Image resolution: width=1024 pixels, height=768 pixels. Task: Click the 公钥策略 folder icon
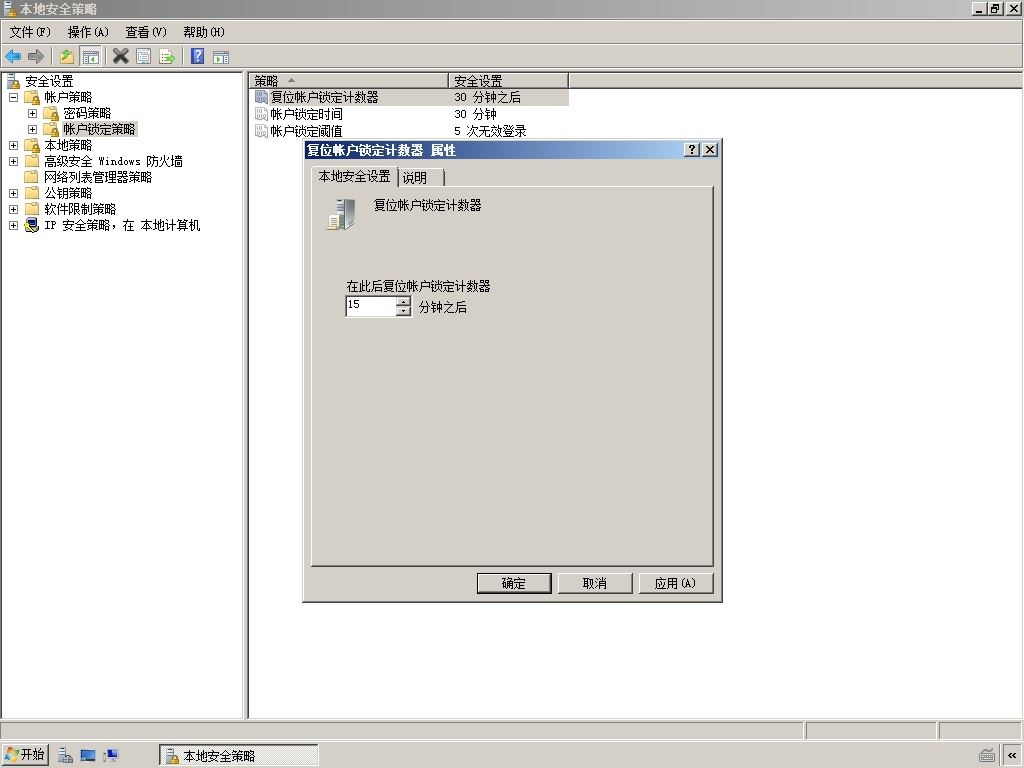(32, 193)
